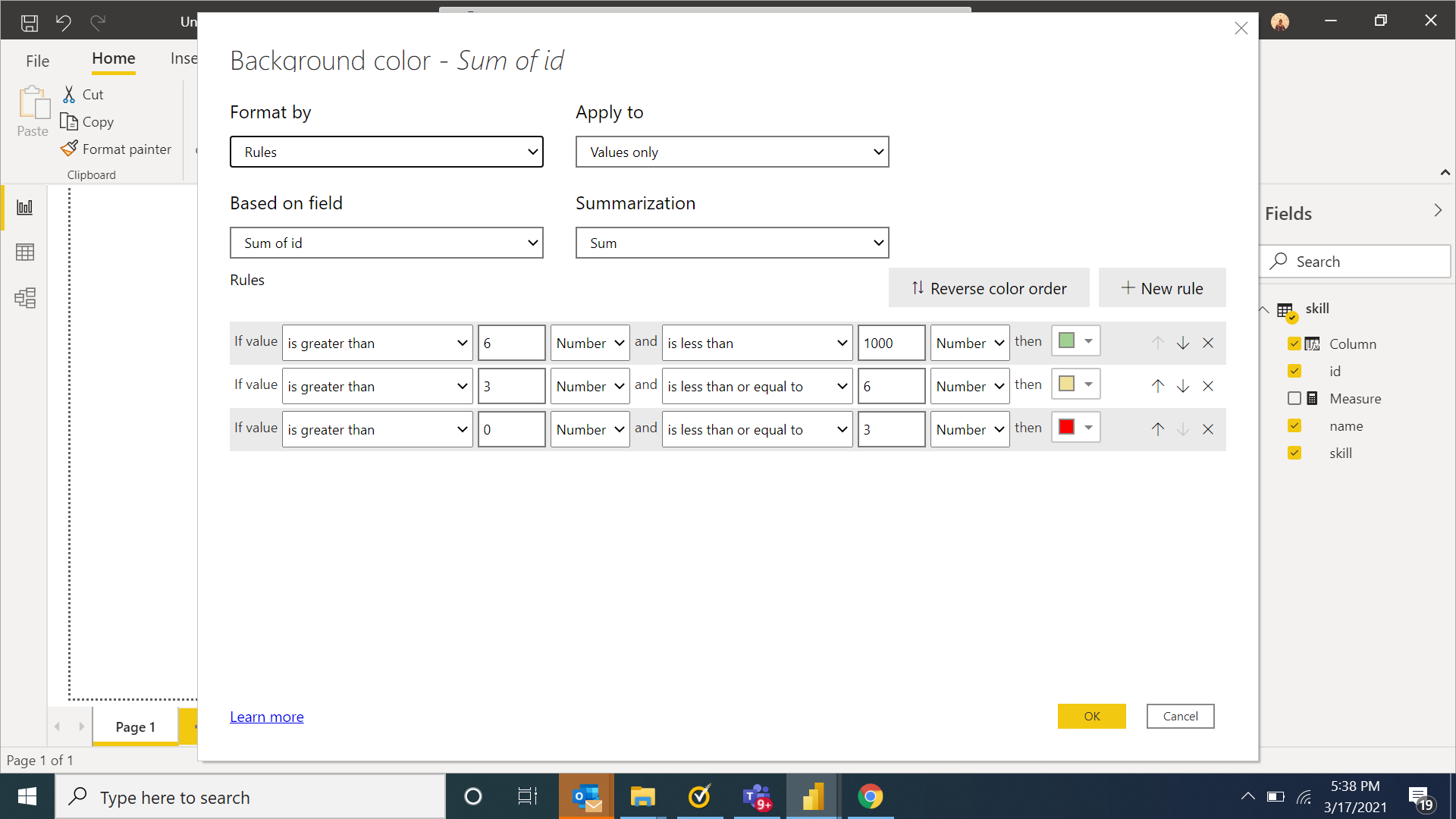Click the user account avatar
Viewport: 1456px width, 819px height.
[1280, 22]
